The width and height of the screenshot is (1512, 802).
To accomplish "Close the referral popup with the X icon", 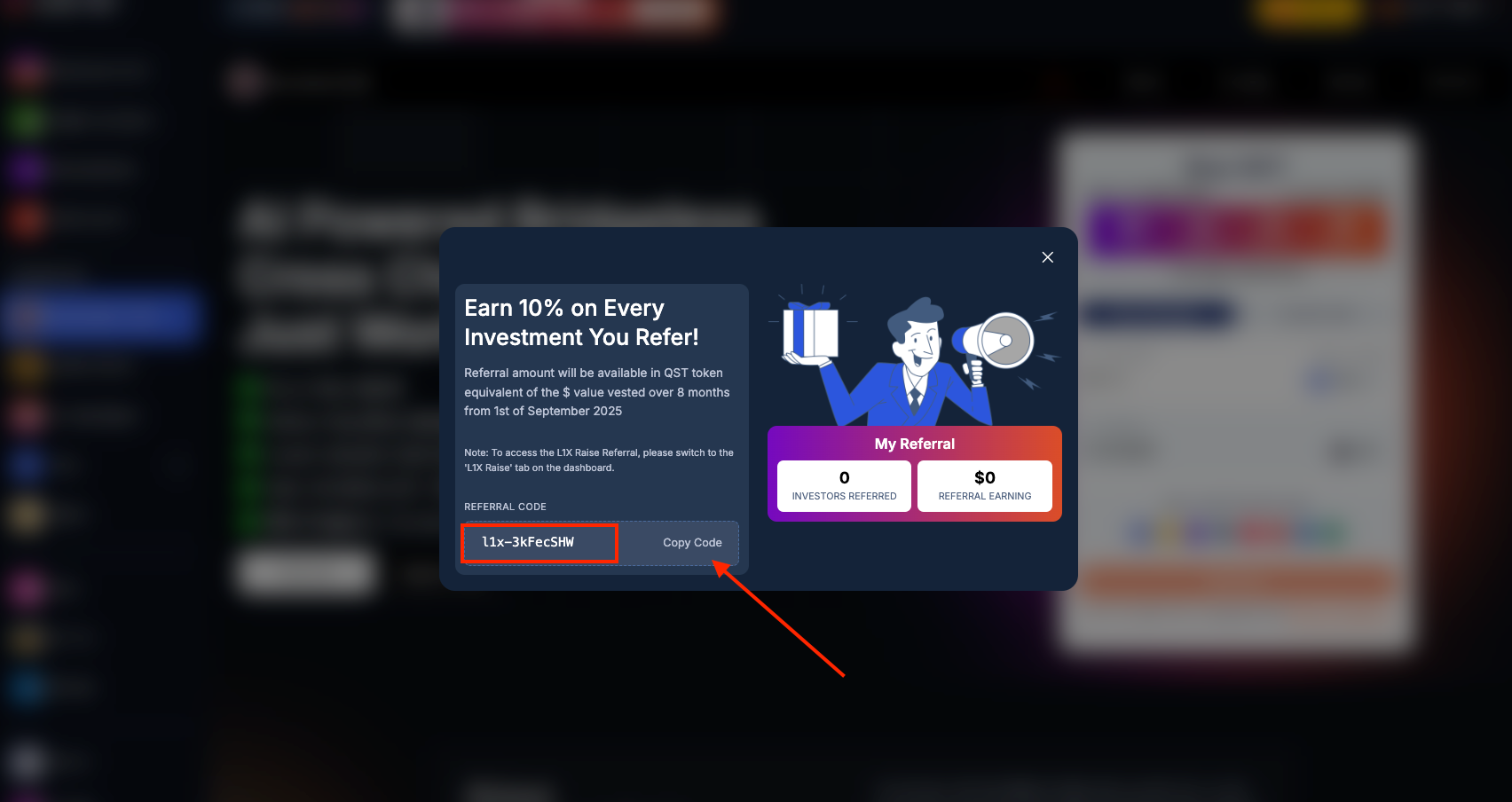I will click(1047, 257).
